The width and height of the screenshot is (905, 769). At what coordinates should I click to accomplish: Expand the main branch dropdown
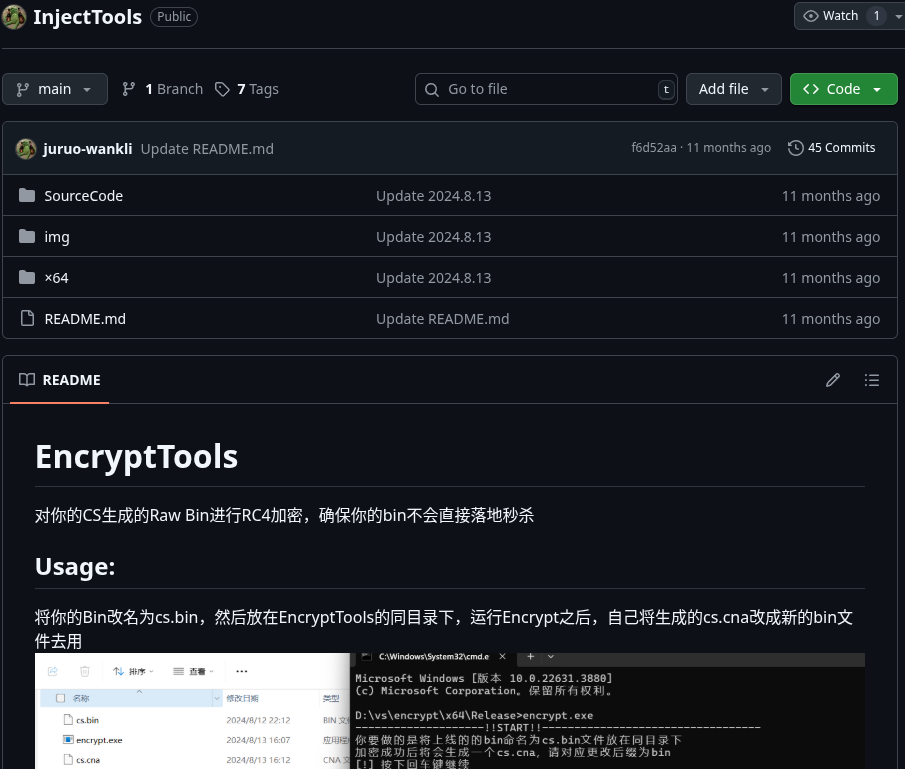tap(55, 89)
